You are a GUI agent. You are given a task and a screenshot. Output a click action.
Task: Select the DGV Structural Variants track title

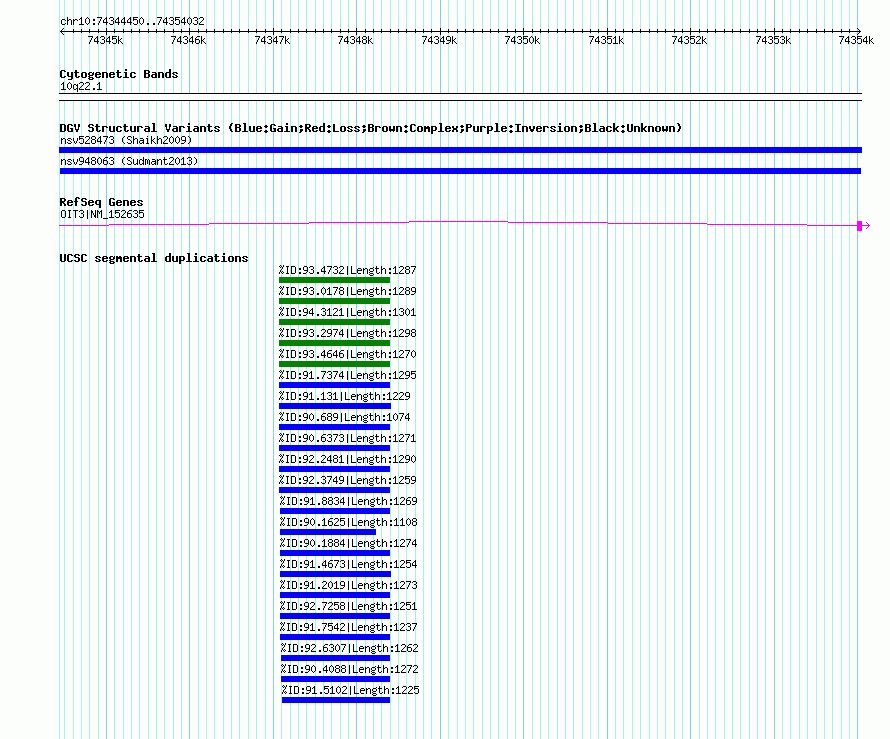[371, 128]
